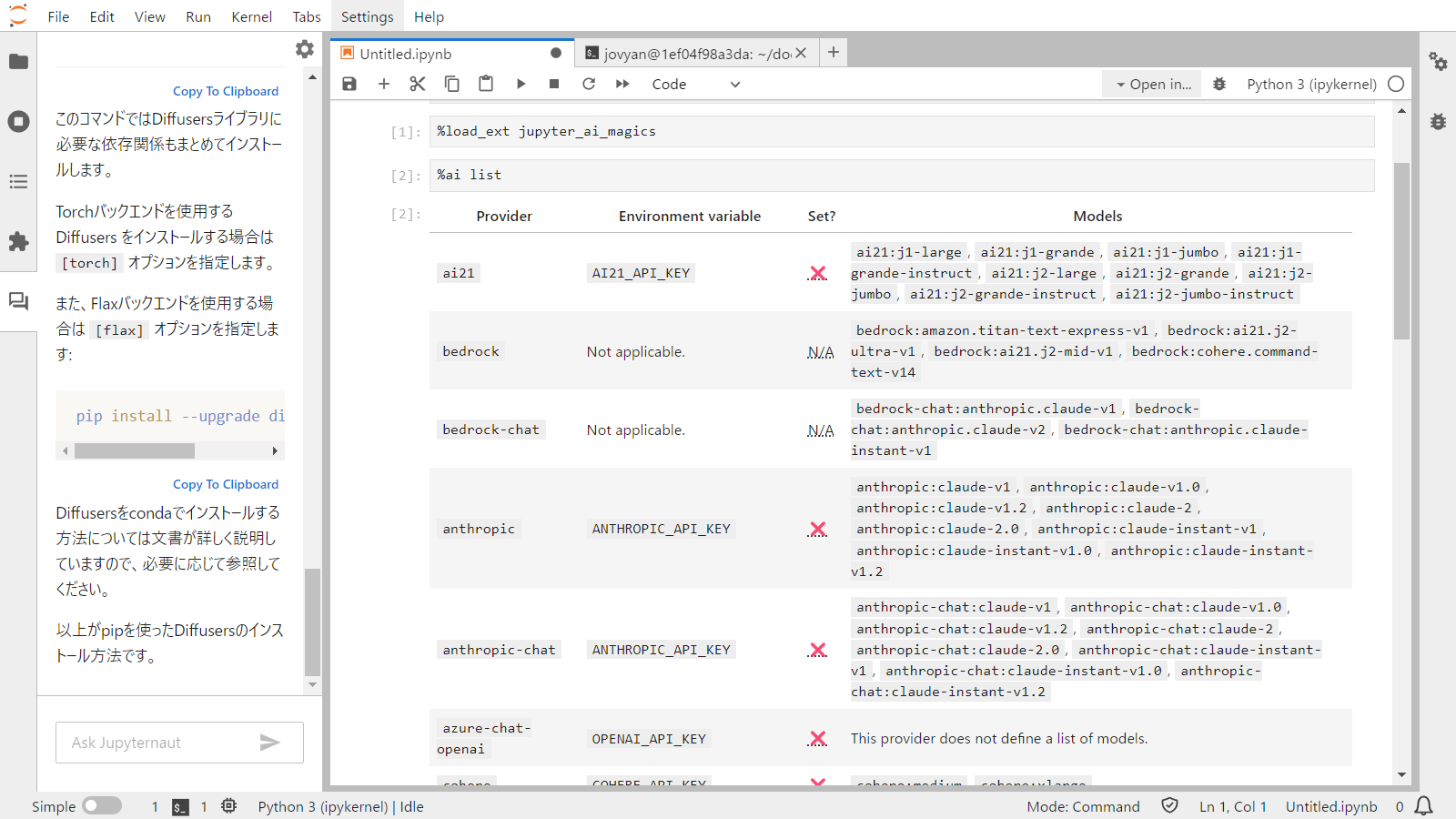This screenshot has width=1456, height=819.
Task: Open the chat settings gear icon
Action: coord(305,49)
